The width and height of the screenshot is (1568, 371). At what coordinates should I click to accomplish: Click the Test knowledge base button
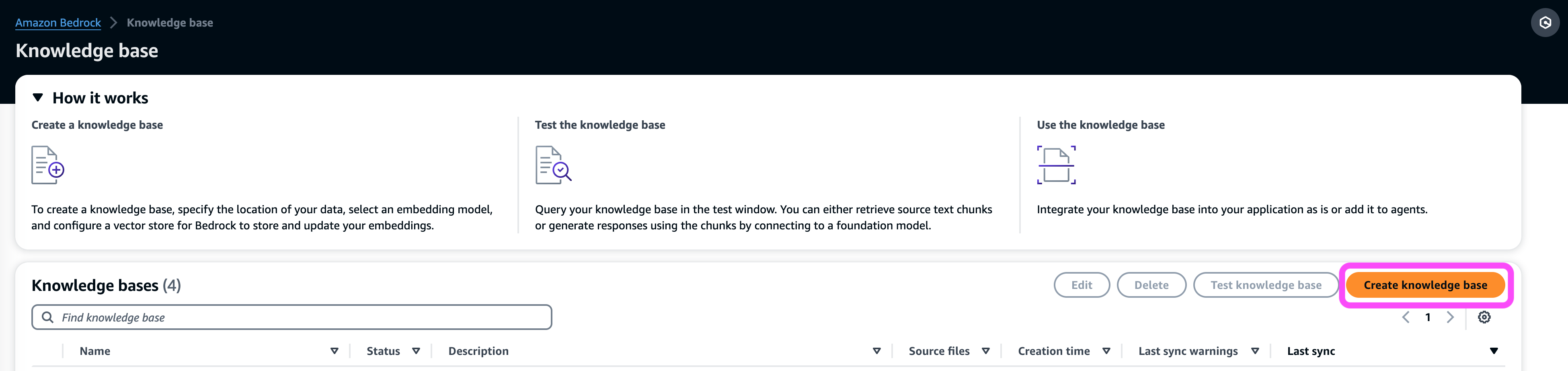click(x=1265, y=285)
